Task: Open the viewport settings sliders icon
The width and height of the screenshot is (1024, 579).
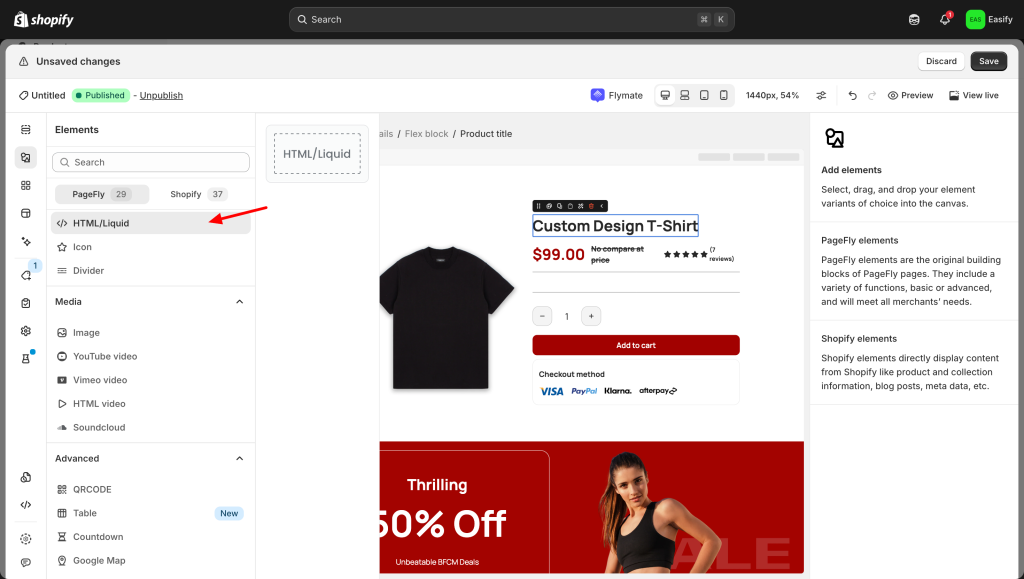Action: click(x=821, y=95)
